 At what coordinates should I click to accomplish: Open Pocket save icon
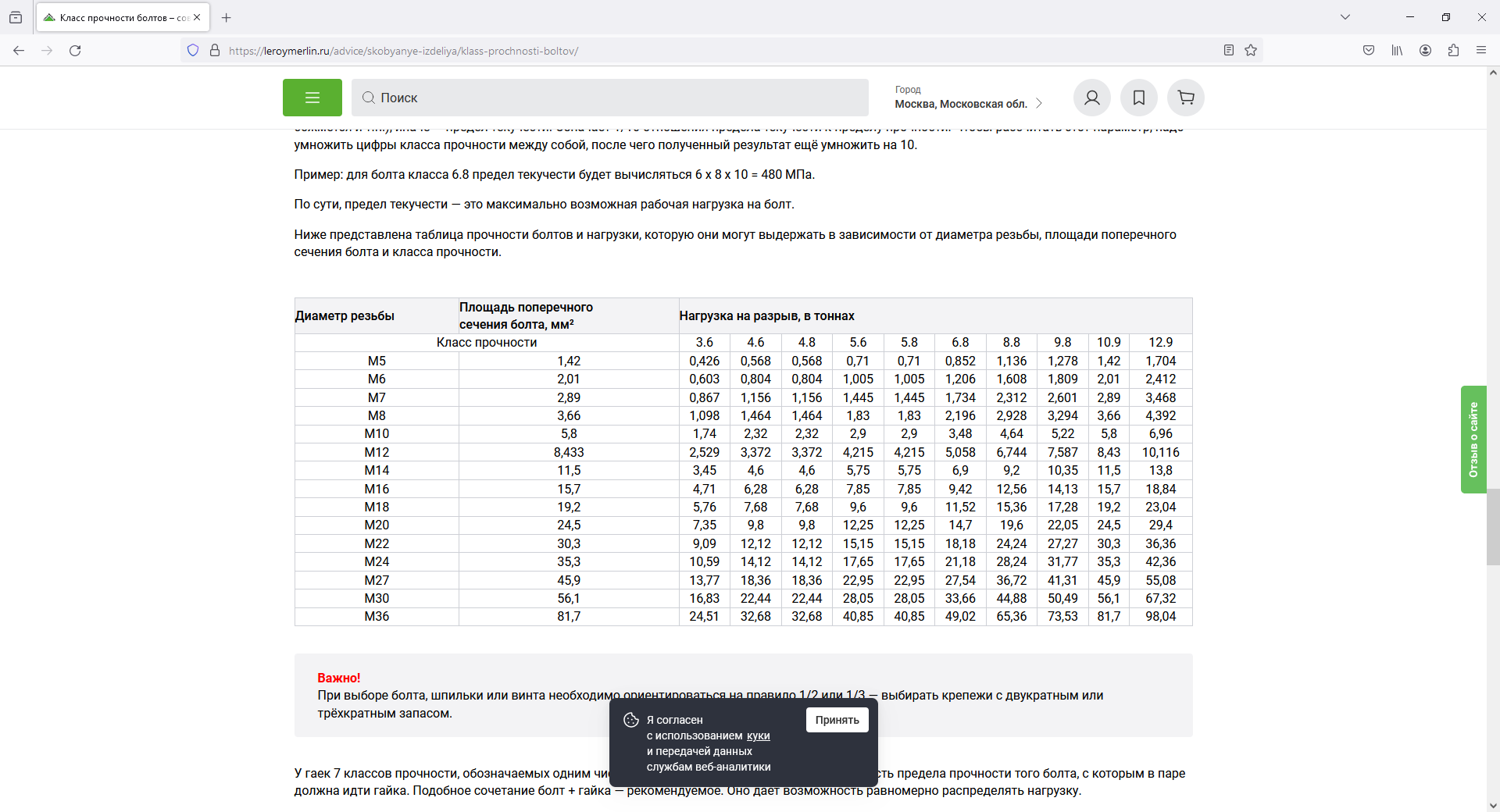[1369, 50]
